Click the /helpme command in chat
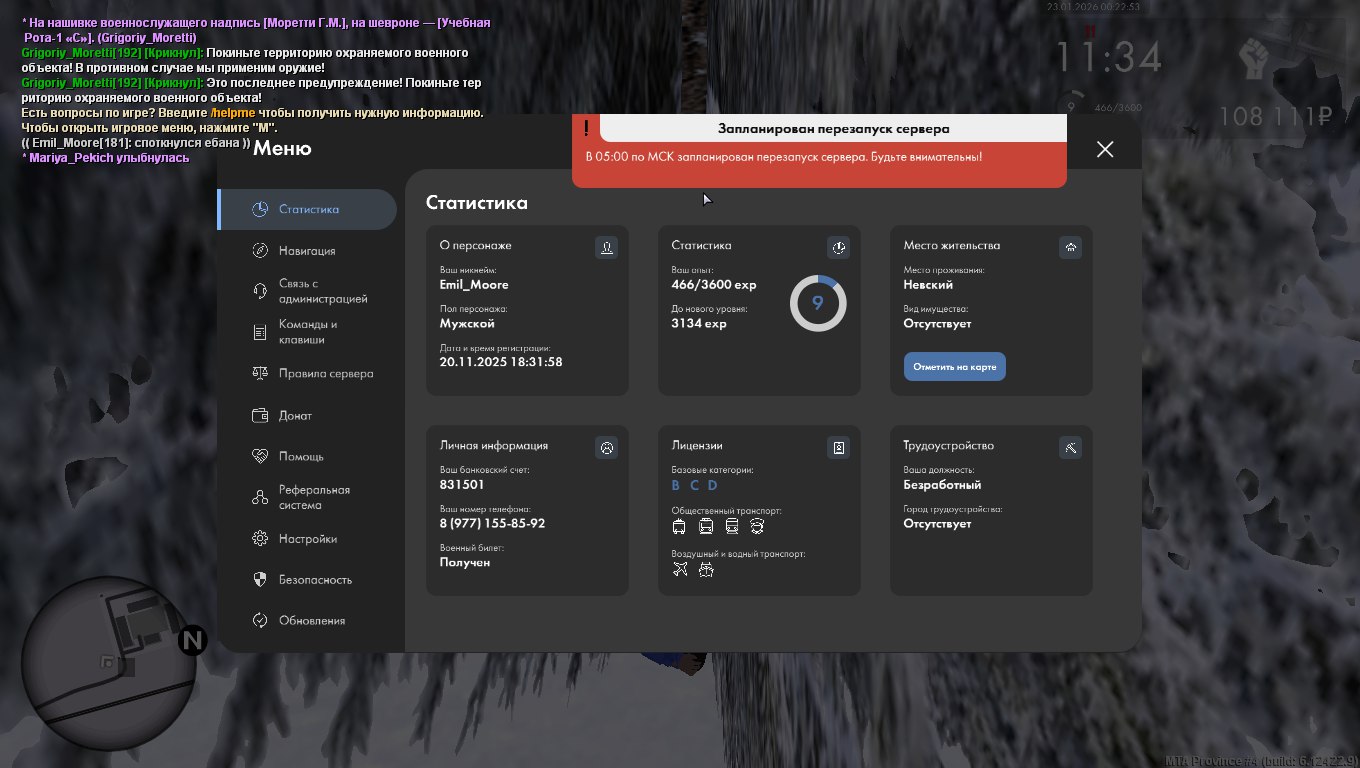This screenshot has height=768, width=1360. pyautogui.click(x=233, y=113)
